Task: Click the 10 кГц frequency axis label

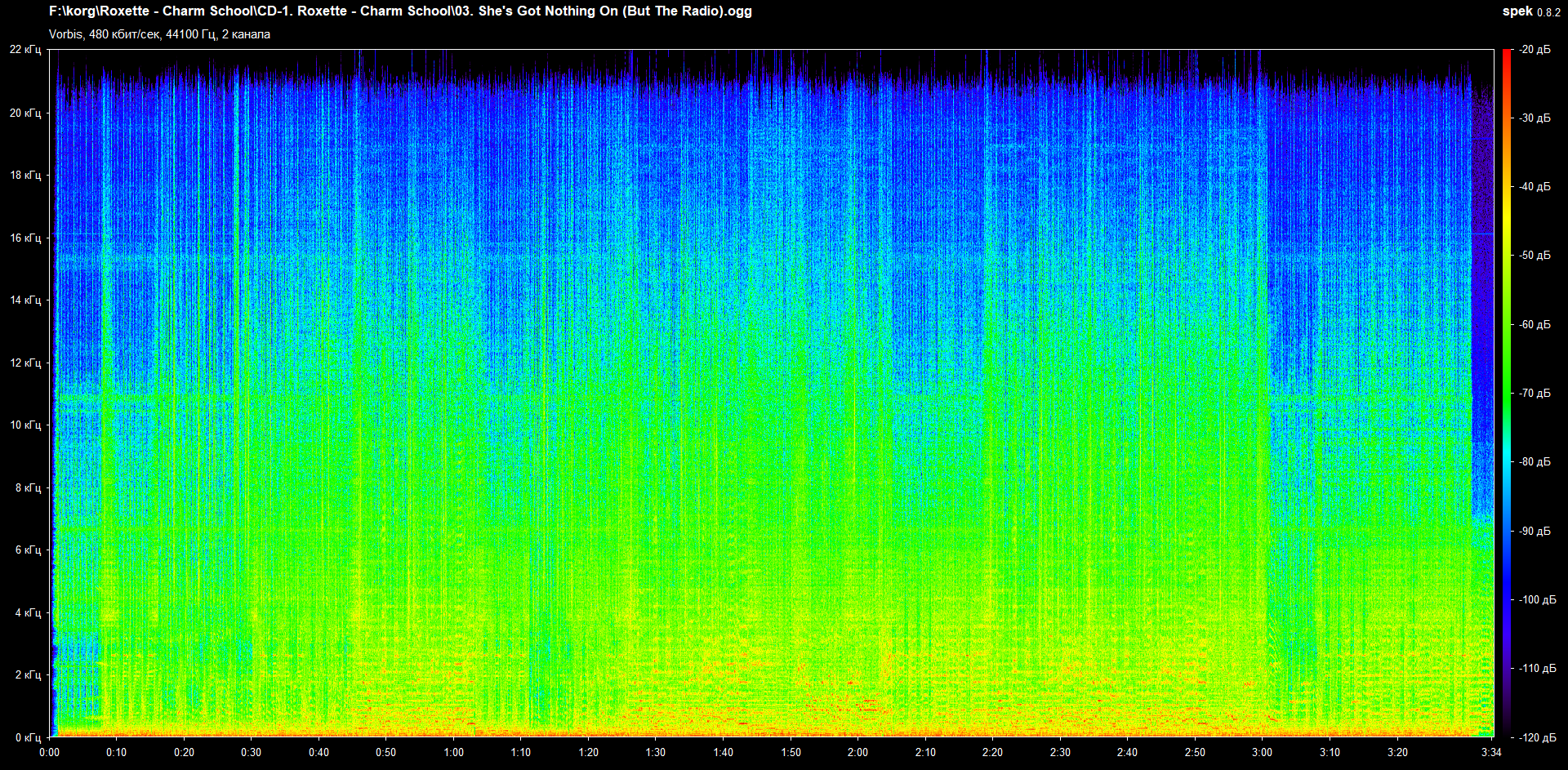Action: tap(25, 425)
